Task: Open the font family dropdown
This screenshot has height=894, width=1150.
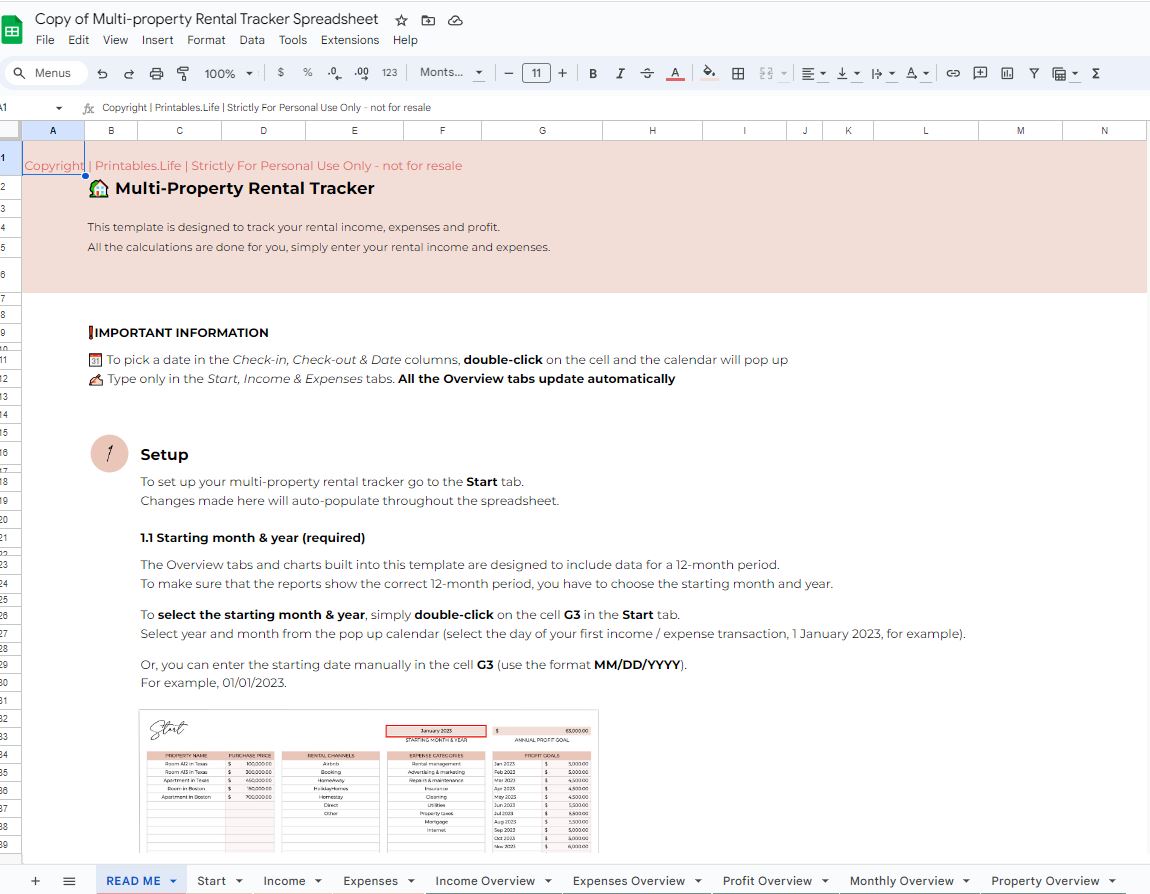Action: tap(451, 73)
